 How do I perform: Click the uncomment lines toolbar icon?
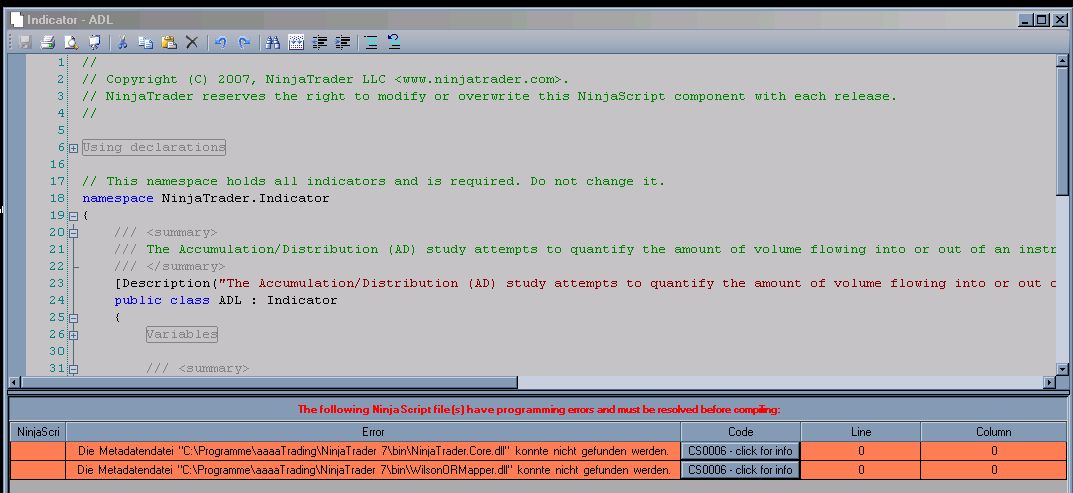394,42
